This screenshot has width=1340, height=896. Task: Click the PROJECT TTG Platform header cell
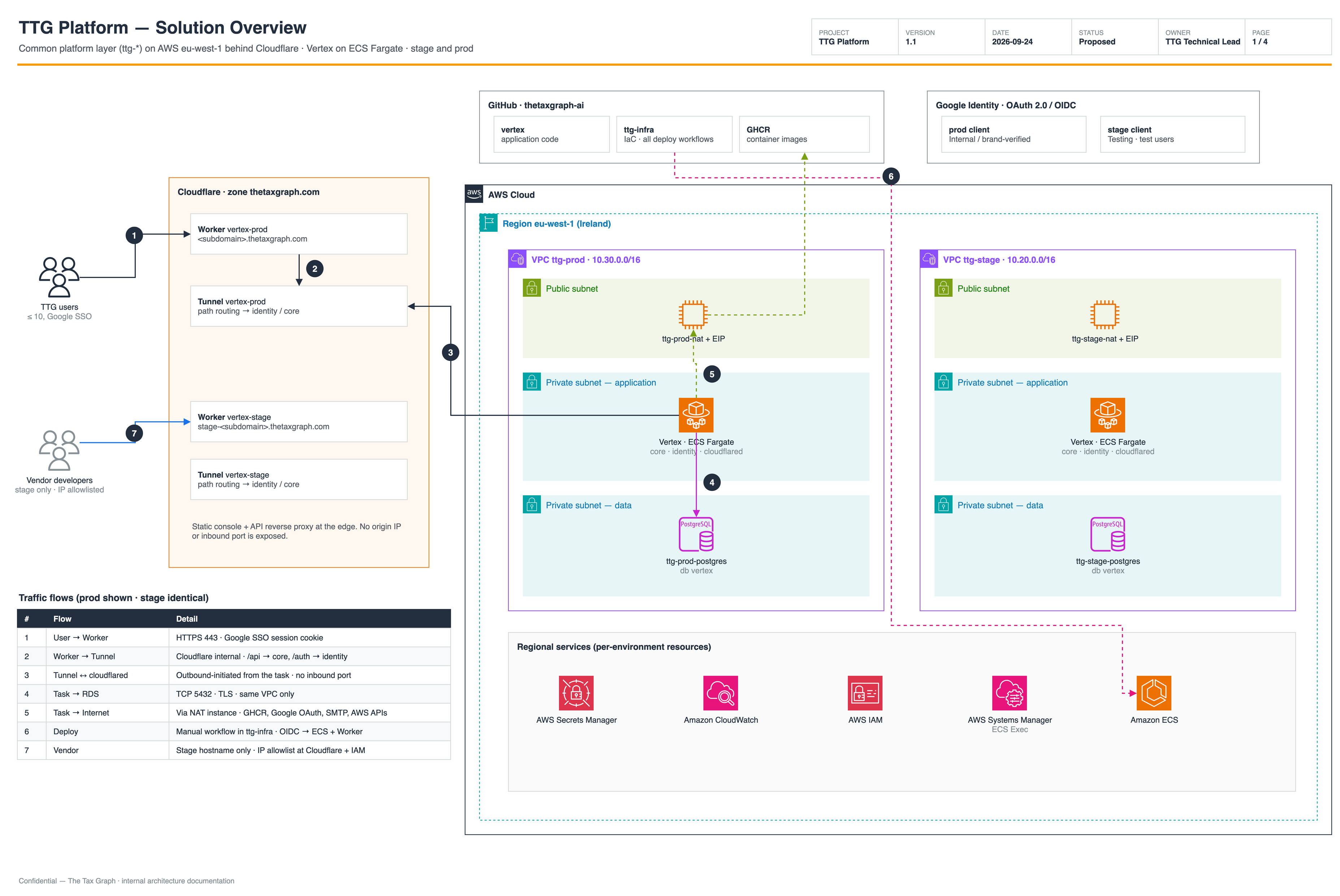(x=855, y=37)
